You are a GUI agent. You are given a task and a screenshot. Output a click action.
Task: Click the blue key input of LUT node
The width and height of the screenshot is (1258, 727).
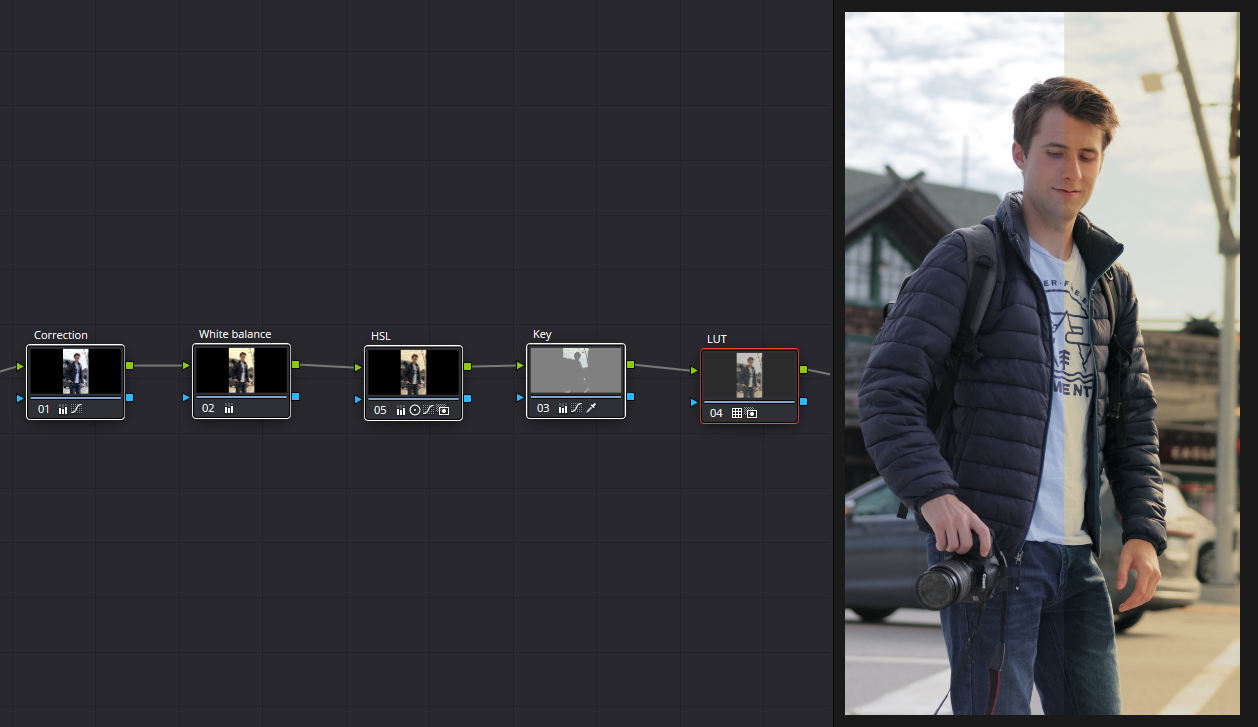tap(694, 402)
